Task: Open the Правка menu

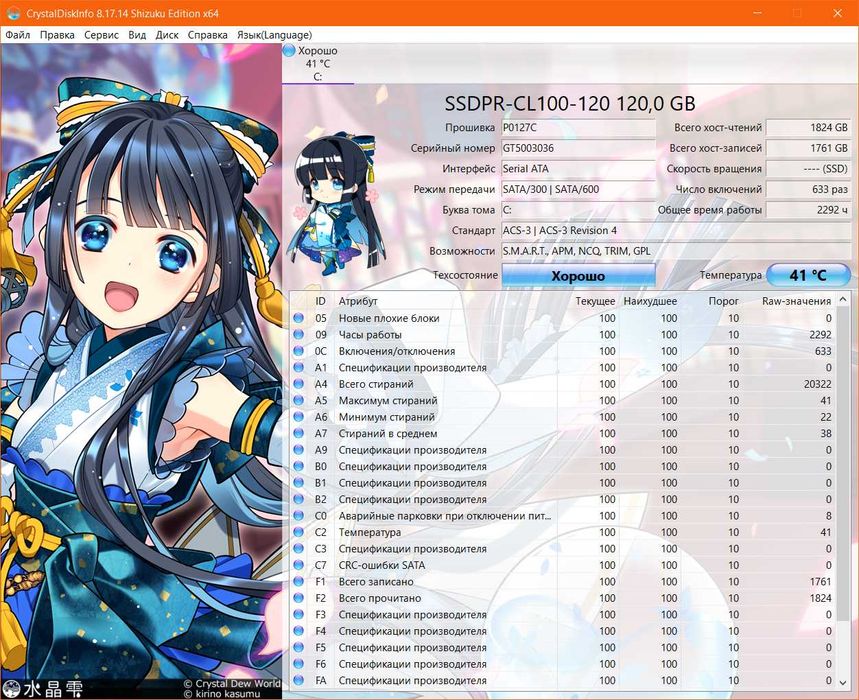Action: coord(57,35)
